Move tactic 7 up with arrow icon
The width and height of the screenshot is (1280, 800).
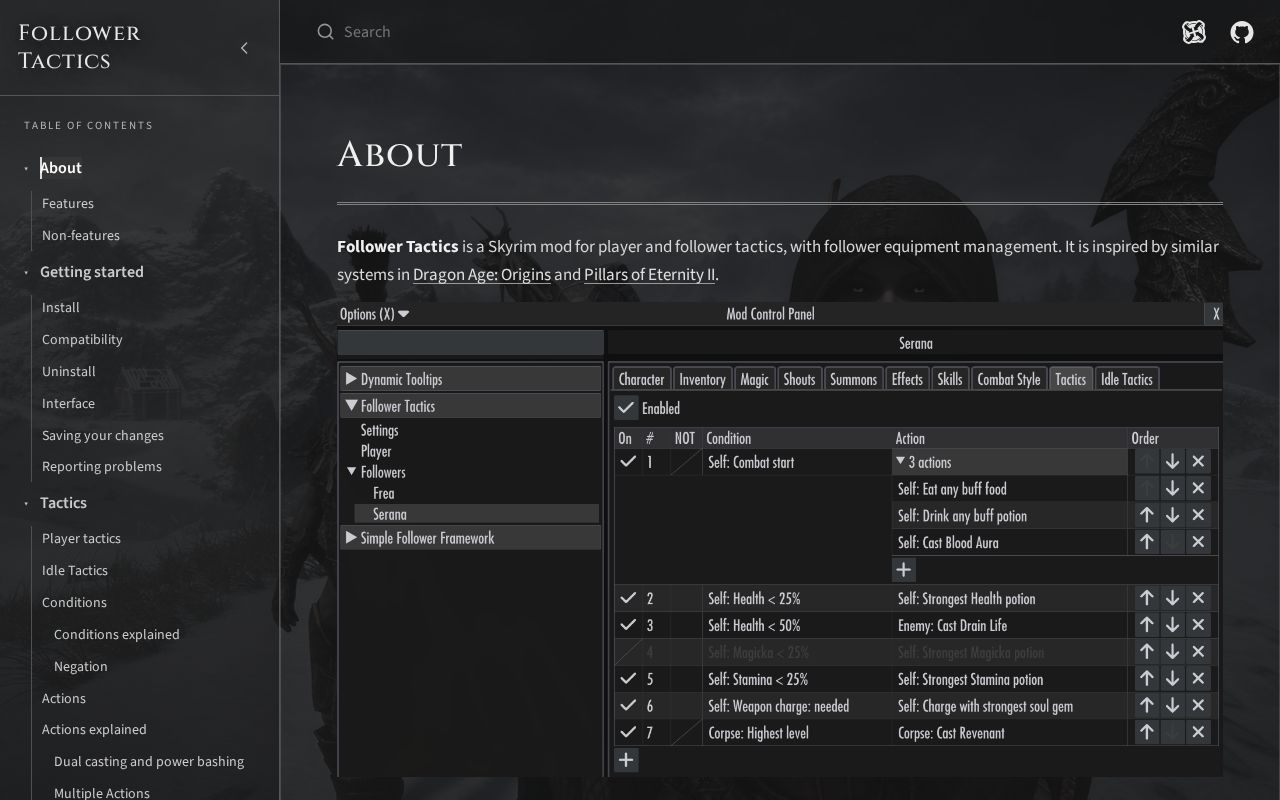tap(1146, 732)
